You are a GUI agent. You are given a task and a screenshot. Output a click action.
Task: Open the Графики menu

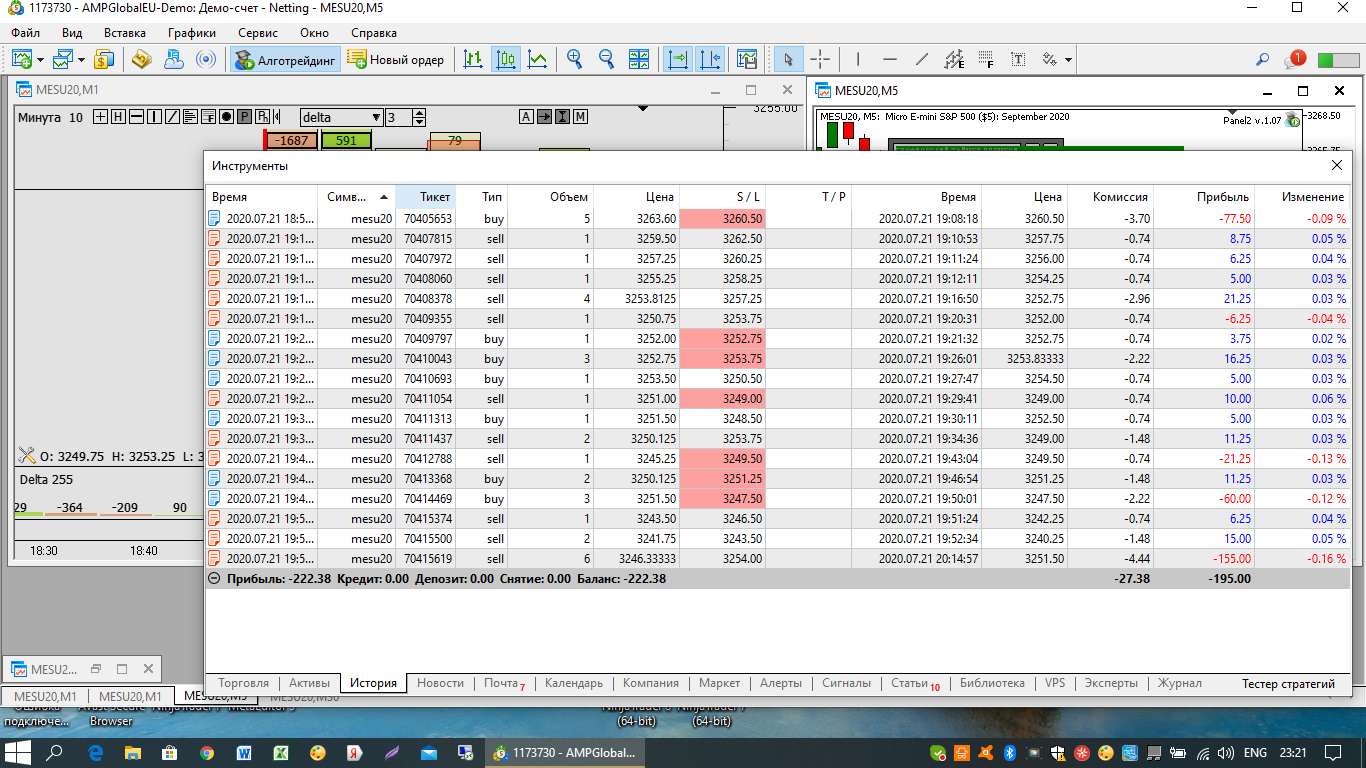point(192,32)
